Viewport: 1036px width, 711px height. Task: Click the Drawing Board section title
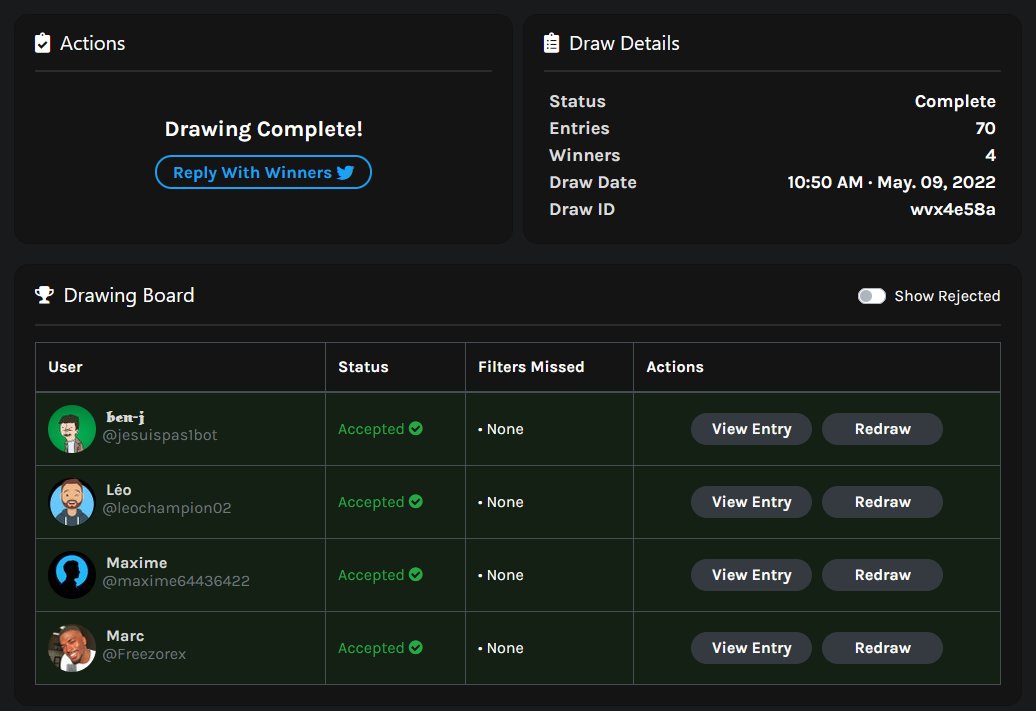click(129, 295)
